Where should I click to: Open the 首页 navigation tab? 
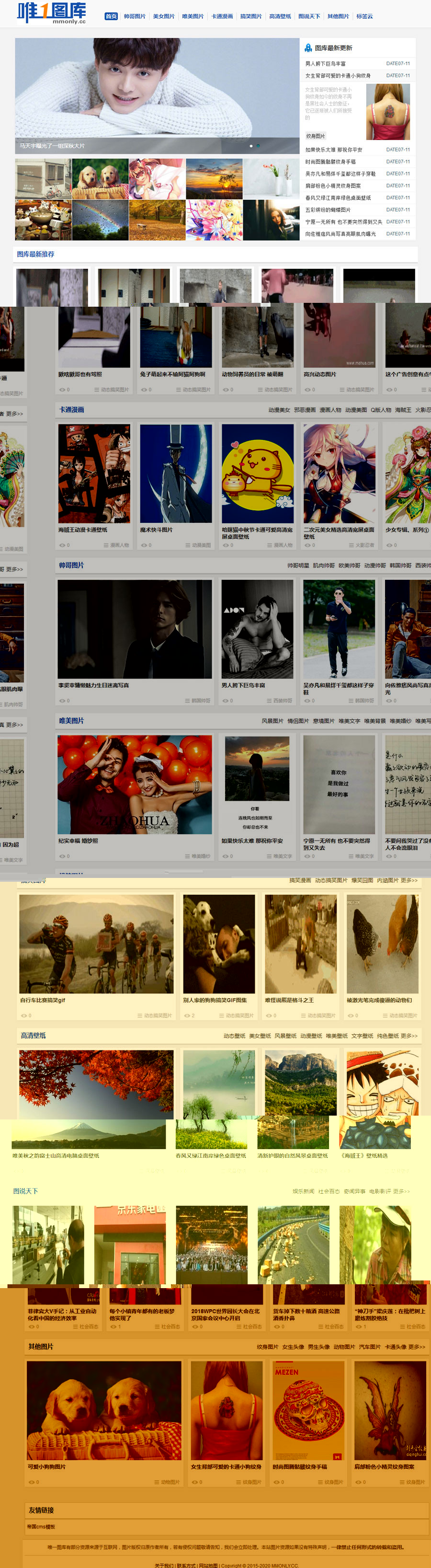111,16
